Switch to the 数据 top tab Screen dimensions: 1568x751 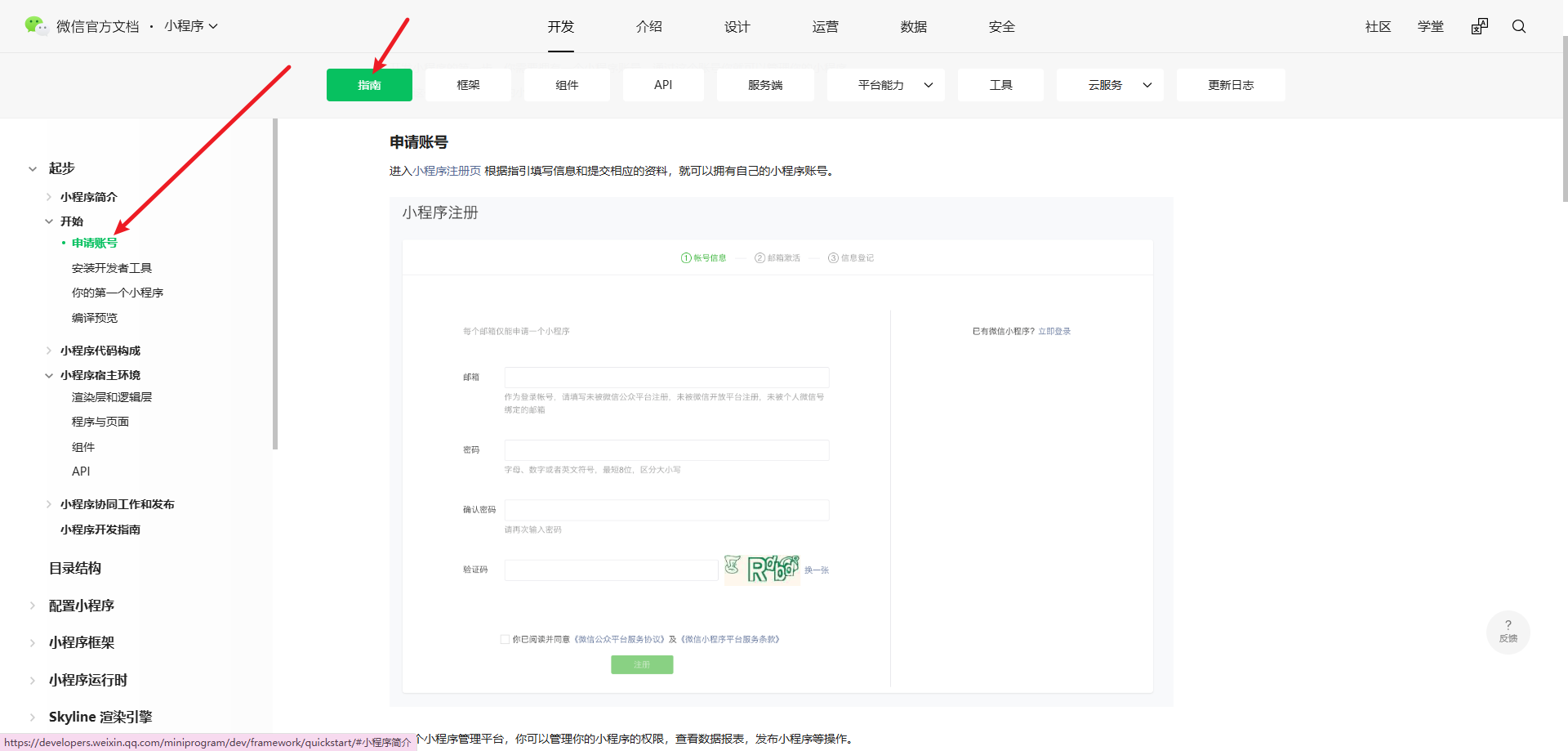pyautogui.click(x=914, y=27)
